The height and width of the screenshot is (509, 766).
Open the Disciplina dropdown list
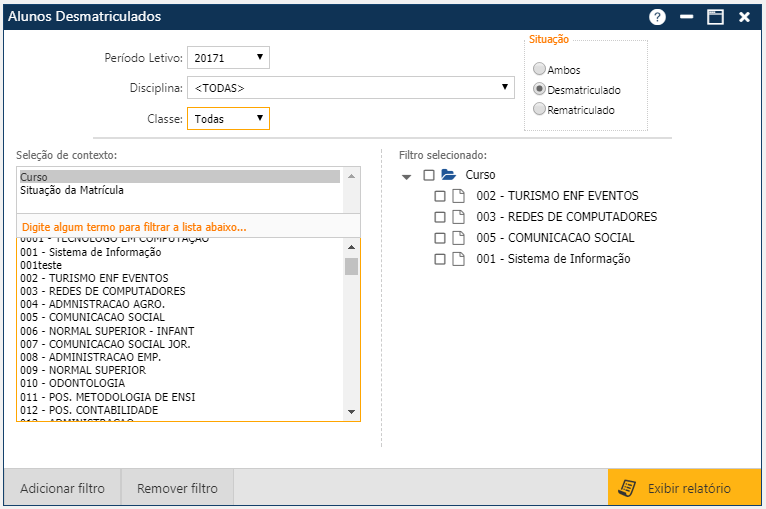click(350, 88)
